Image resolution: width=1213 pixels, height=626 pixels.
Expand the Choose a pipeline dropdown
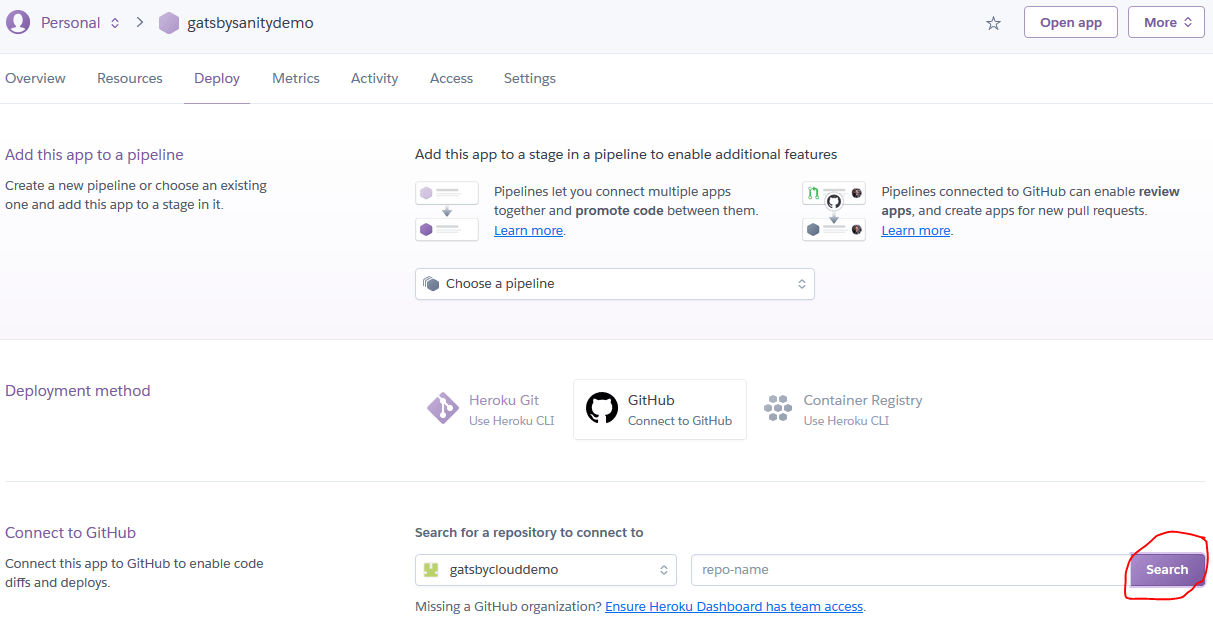(615, 284)
